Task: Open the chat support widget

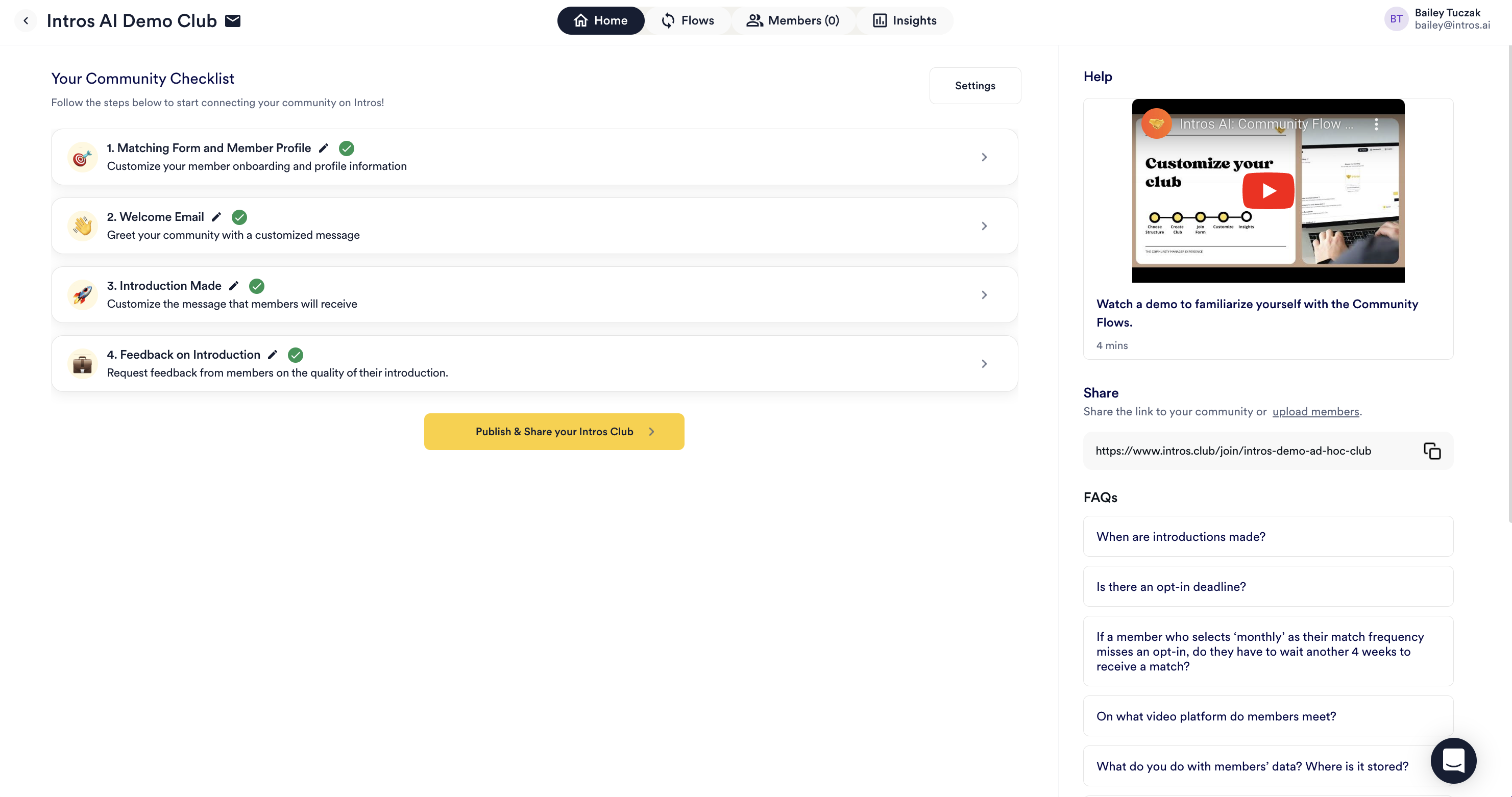Action: (x=1453, y=761)
